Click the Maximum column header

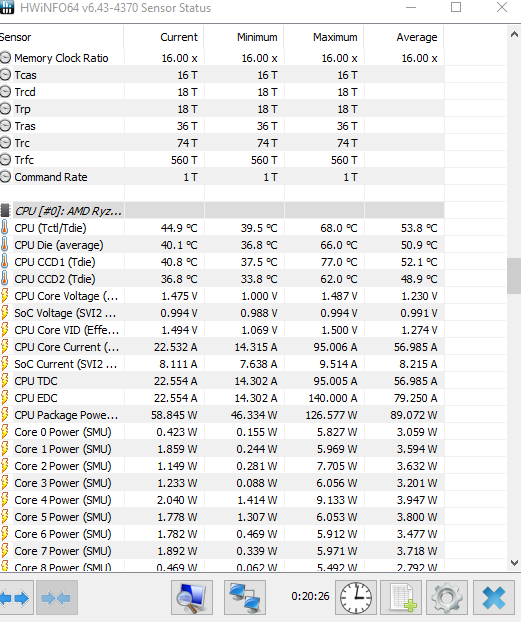point(324,37)
